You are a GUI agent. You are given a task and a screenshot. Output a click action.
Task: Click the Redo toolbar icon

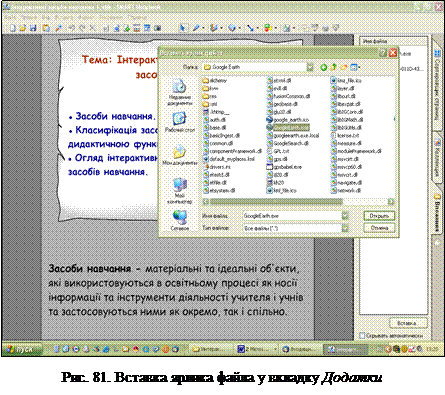(82, 28)
